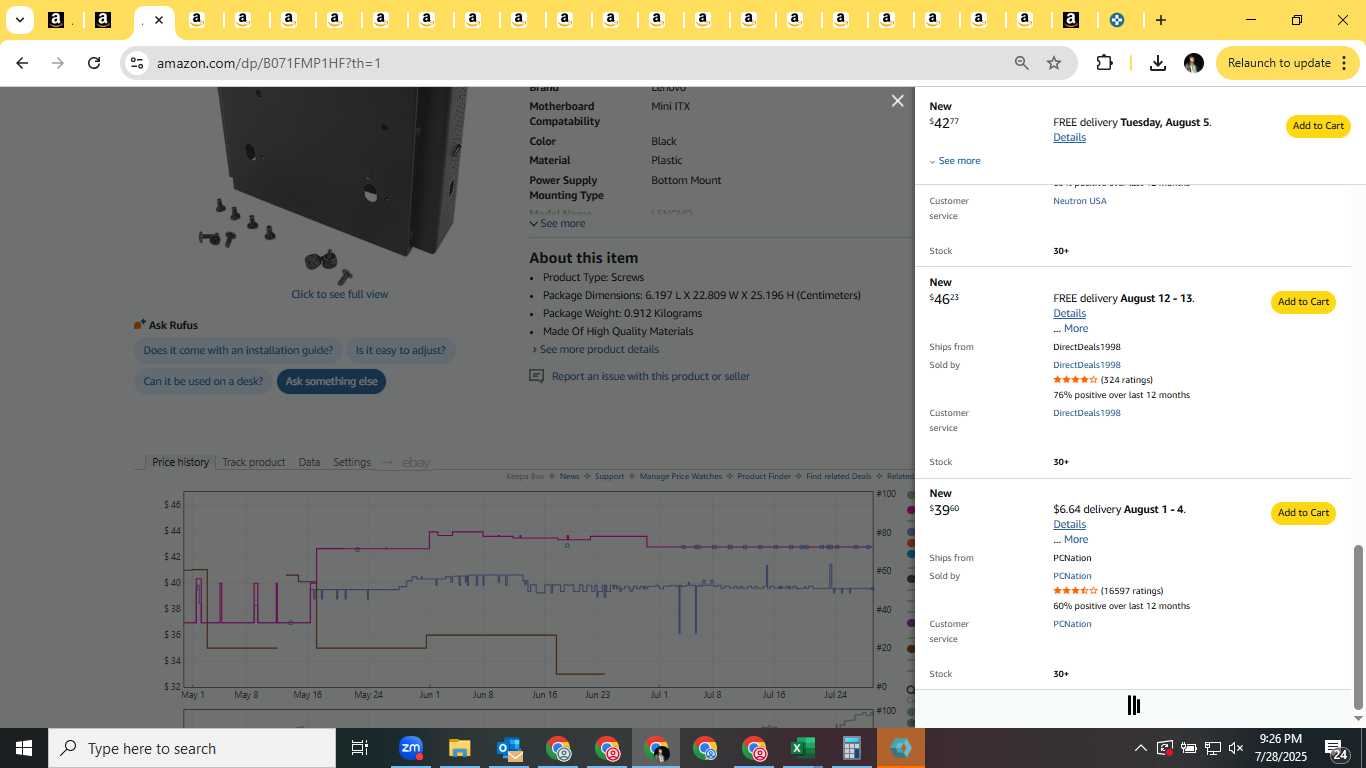This screenshot has height=768, width=1366.
Task: Switch to the first Amazon tab
Action: 56,20
